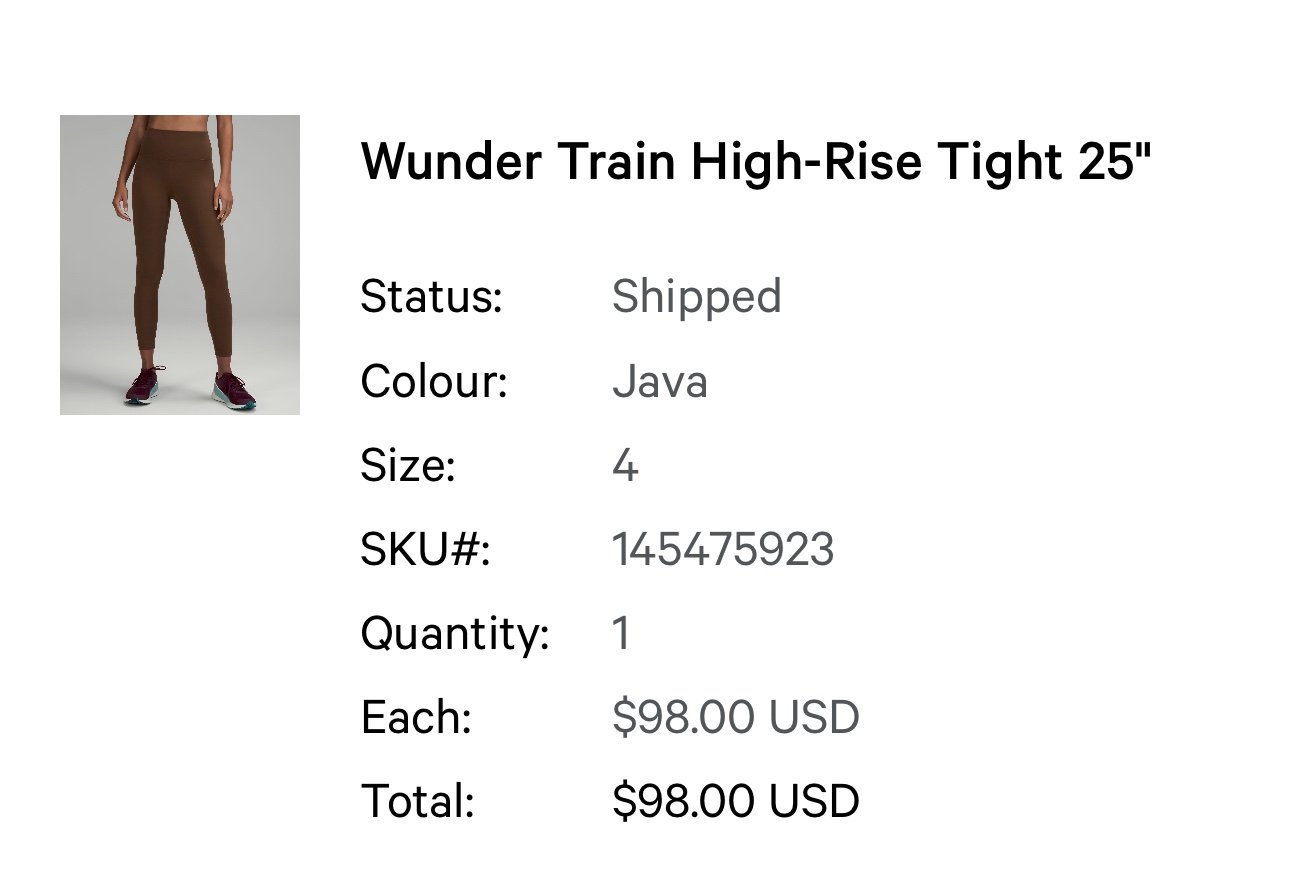This screenshot has height=892, width=1290.
Task: Click the size value 4
Action: 625,466
